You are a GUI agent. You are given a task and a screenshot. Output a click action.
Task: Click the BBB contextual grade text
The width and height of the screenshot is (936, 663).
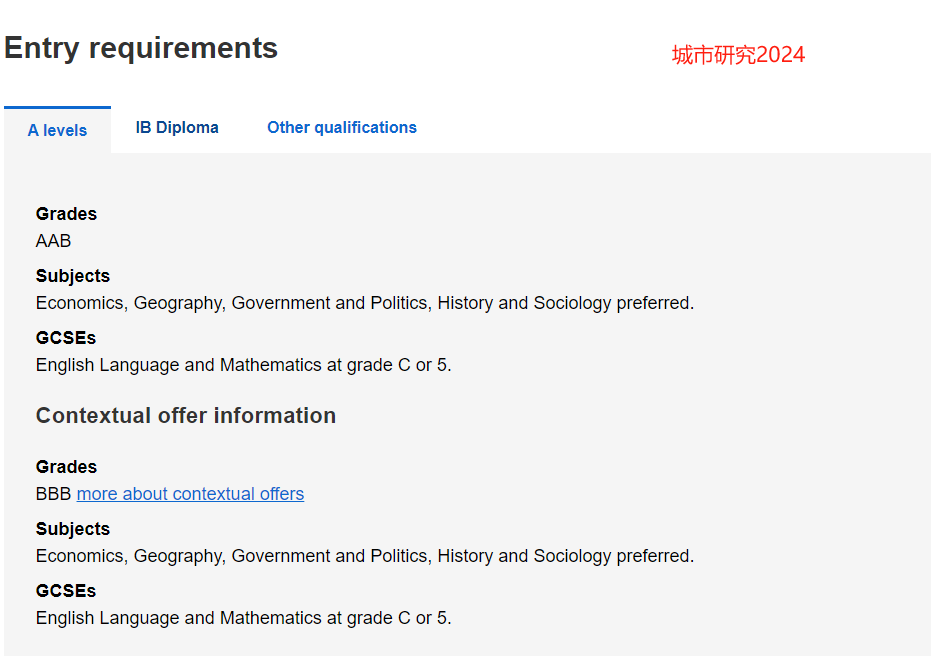pyautogui.click(x=53, y=494)
